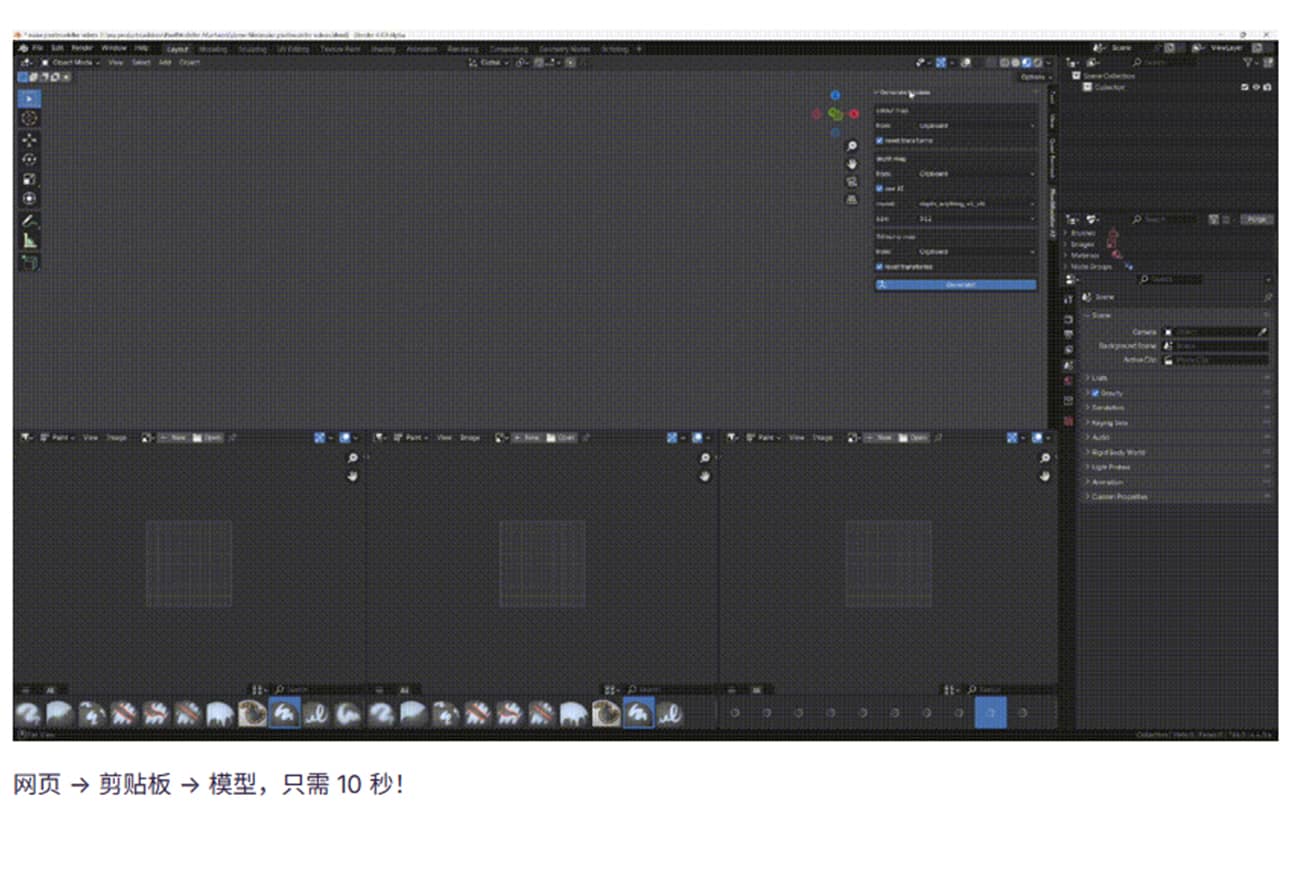Select the Move tool
Screen dimensions: 1300x869
(28, 139)
